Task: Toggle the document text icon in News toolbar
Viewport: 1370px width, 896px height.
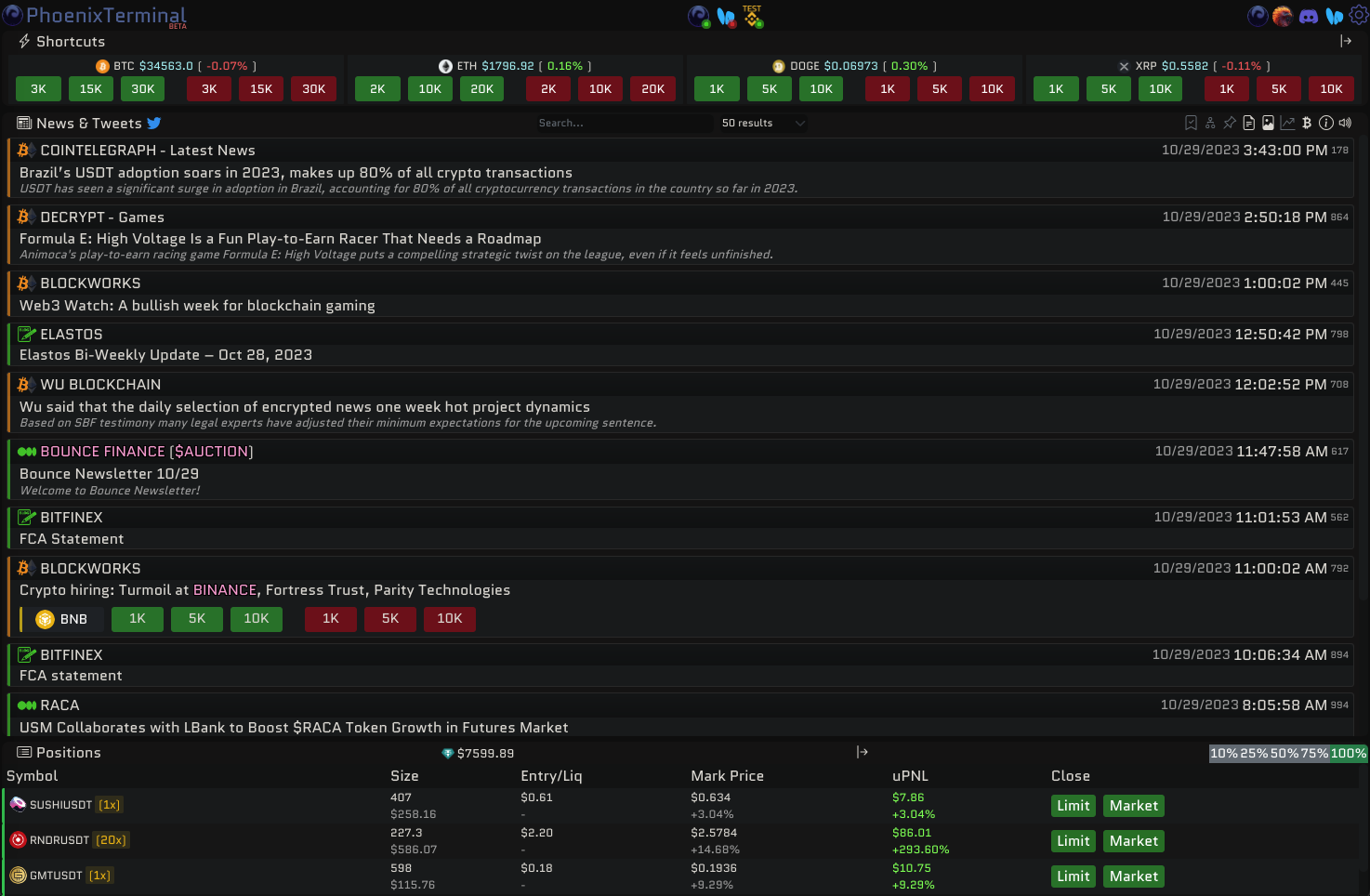Action: 1249,123
